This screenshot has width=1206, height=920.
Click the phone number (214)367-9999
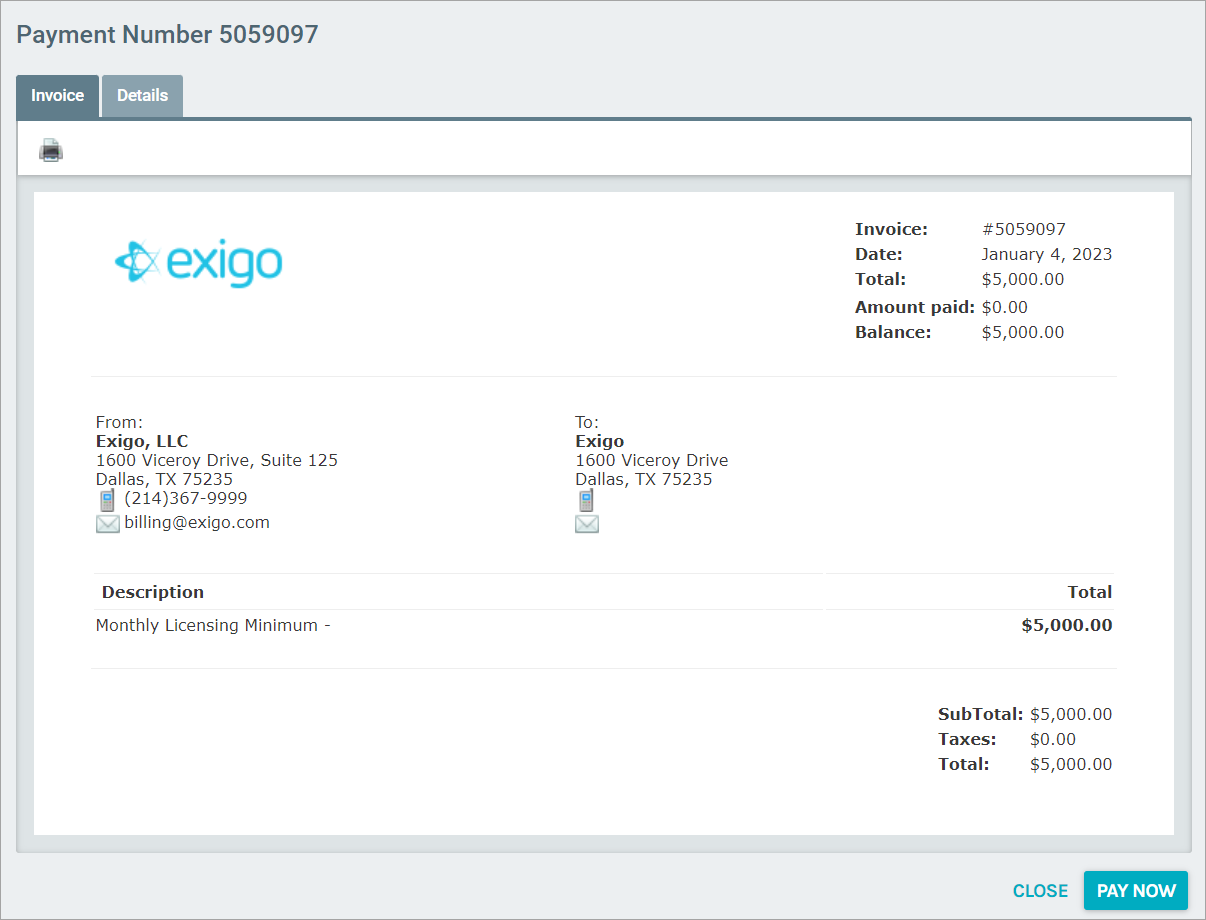pos(186,498)
